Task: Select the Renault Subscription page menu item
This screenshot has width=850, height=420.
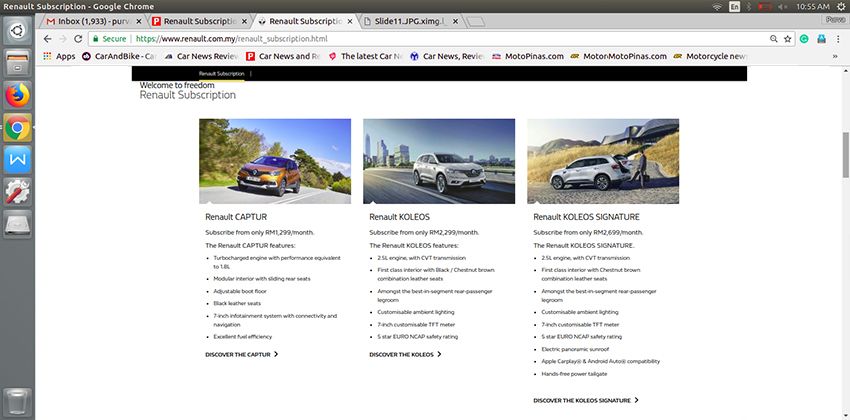Action: [221, 74]
